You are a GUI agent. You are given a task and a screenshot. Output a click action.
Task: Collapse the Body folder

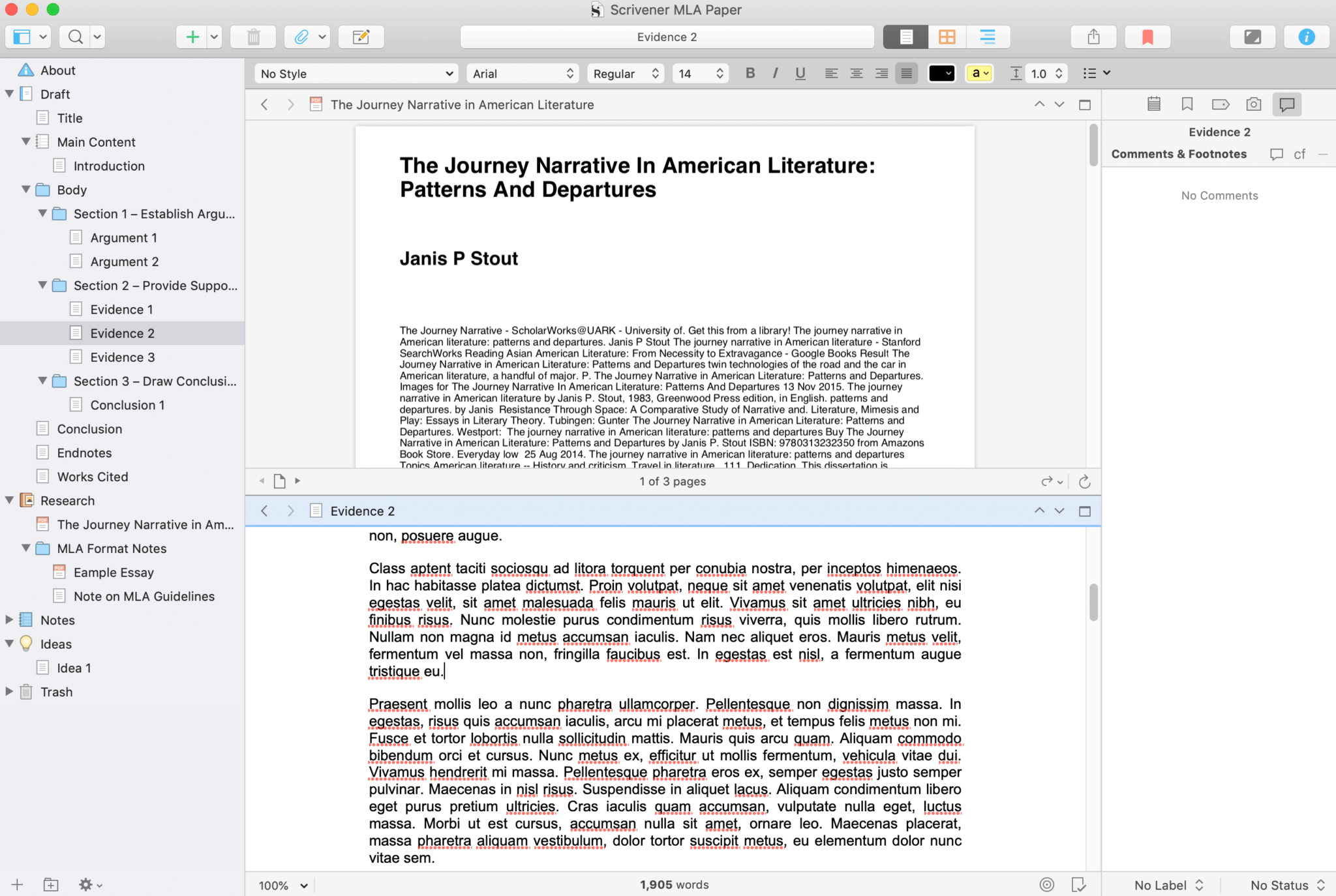tap(26, 189)
